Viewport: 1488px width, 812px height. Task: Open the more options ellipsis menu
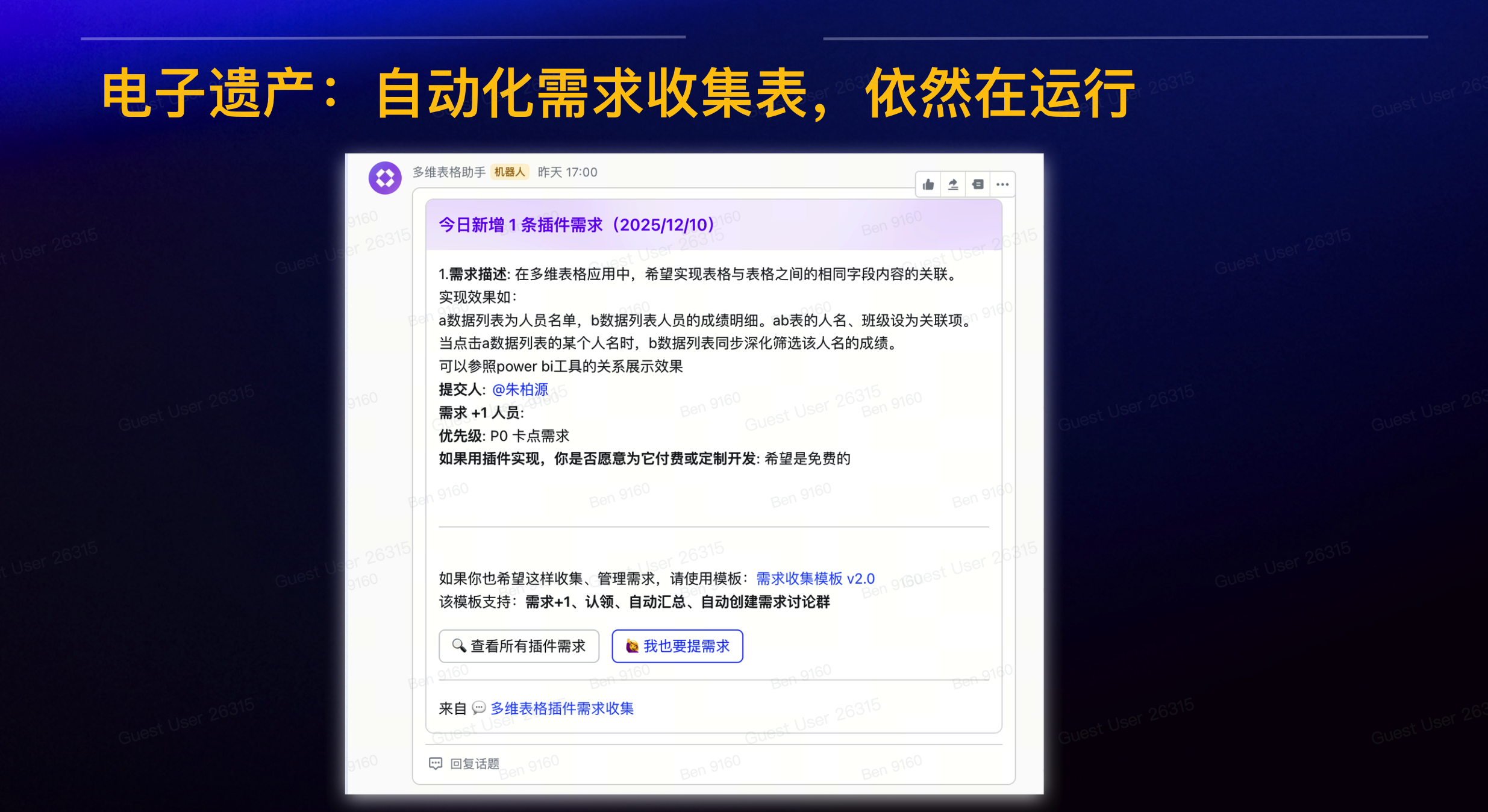[1002, 184]
